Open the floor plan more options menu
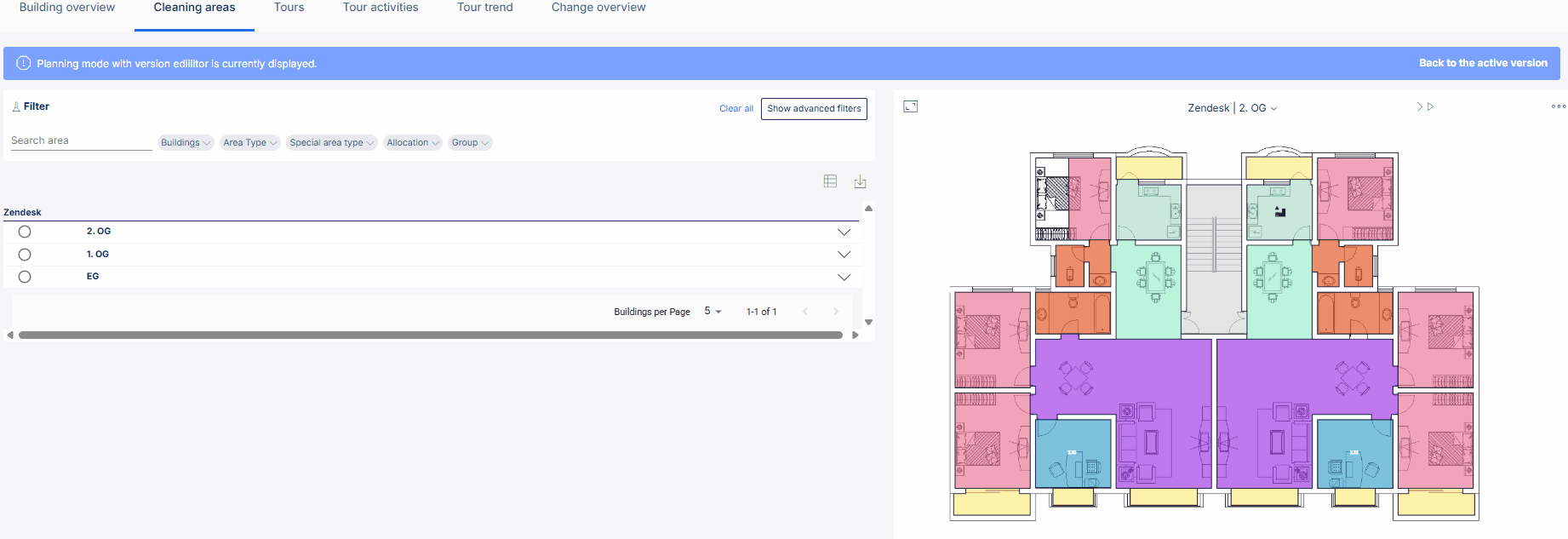1568x539 pixels. coord(1559,106)
